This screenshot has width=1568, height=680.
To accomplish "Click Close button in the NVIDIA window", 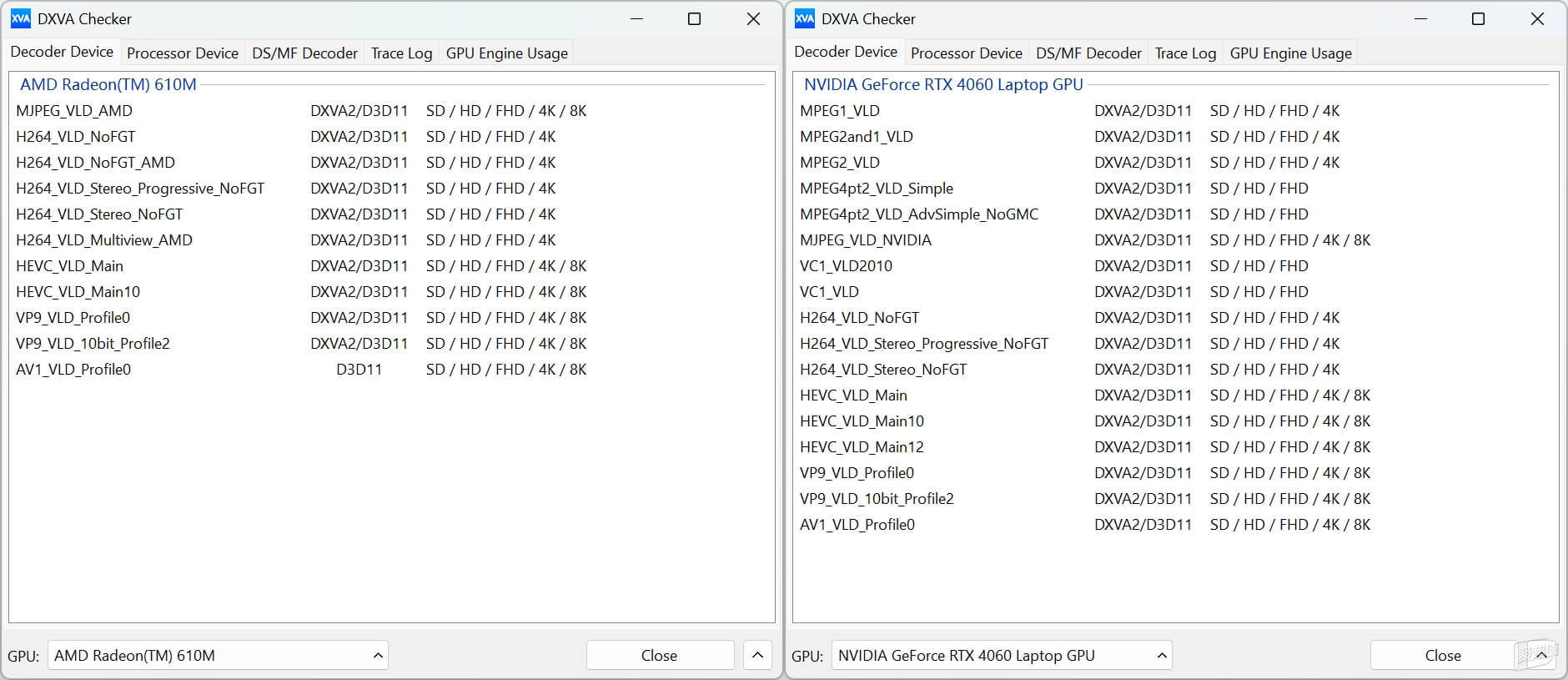I will point(1443,655).
